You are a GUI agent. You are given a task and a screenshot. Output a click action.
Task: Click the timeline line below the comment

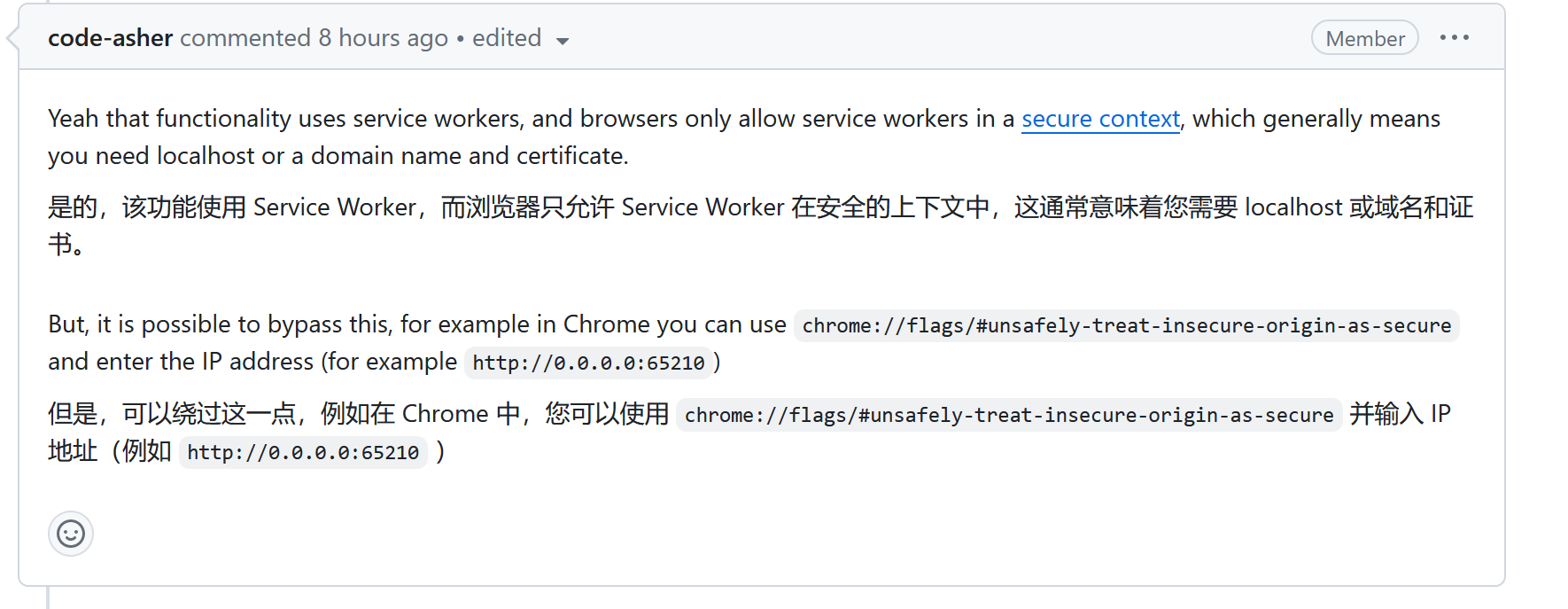click(x=48, y=598)
